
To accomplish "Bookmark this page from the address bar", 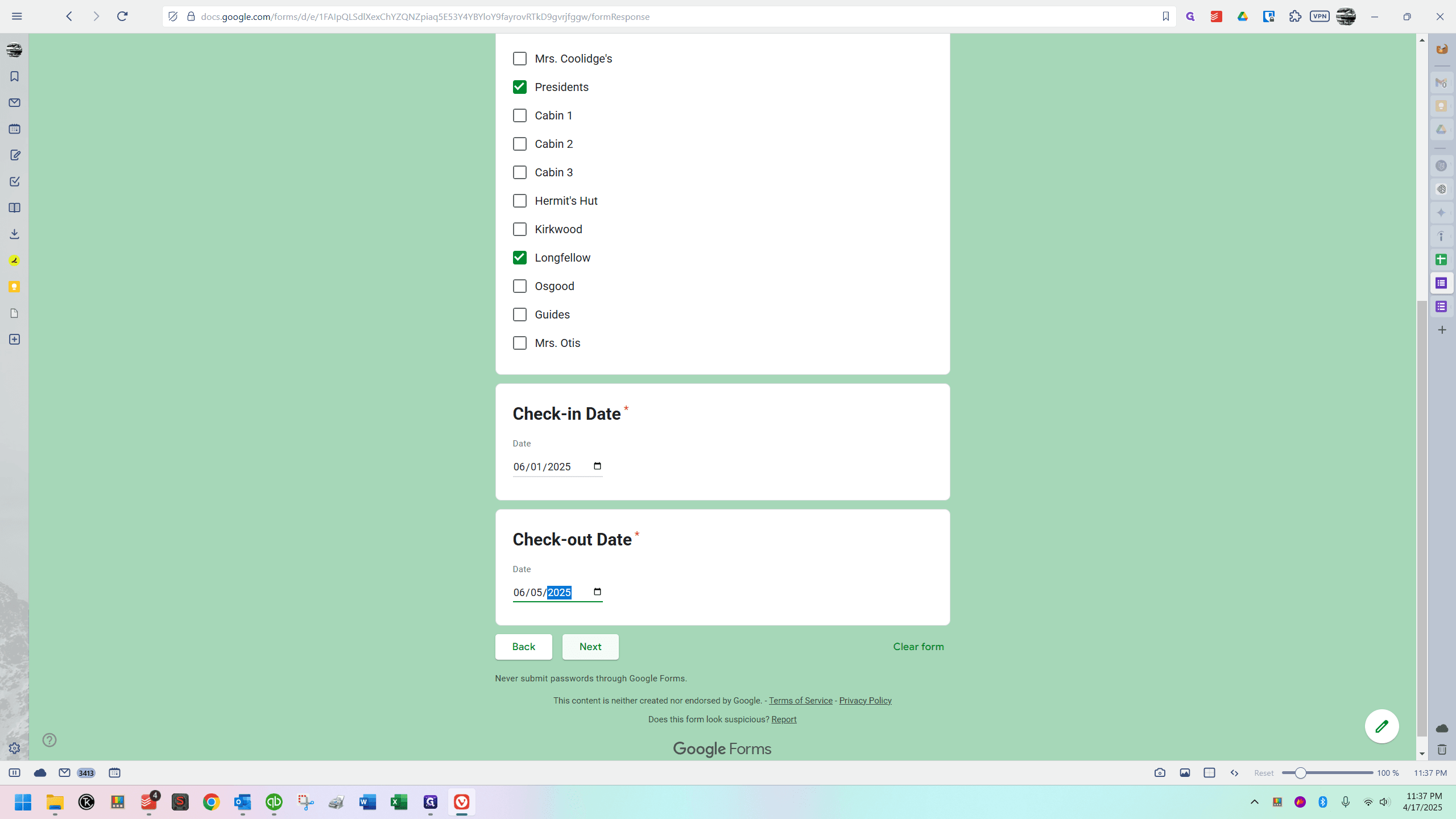I will tap(1165, 16).
